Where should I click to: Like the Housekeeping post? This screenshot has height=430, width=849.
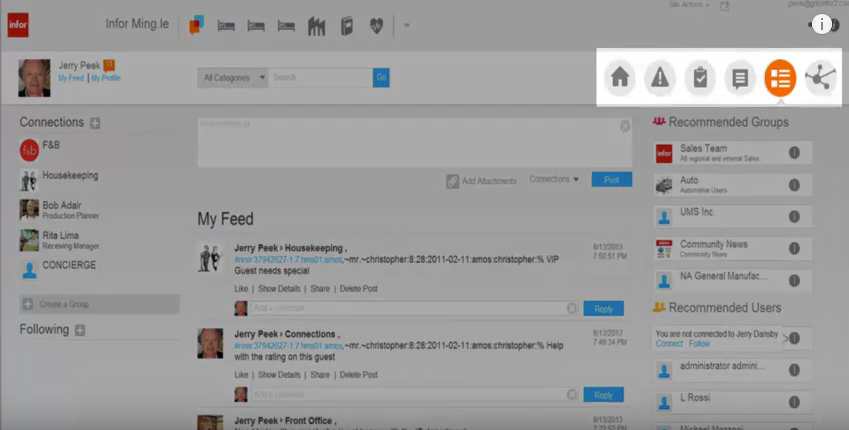(x=241, y=289)
